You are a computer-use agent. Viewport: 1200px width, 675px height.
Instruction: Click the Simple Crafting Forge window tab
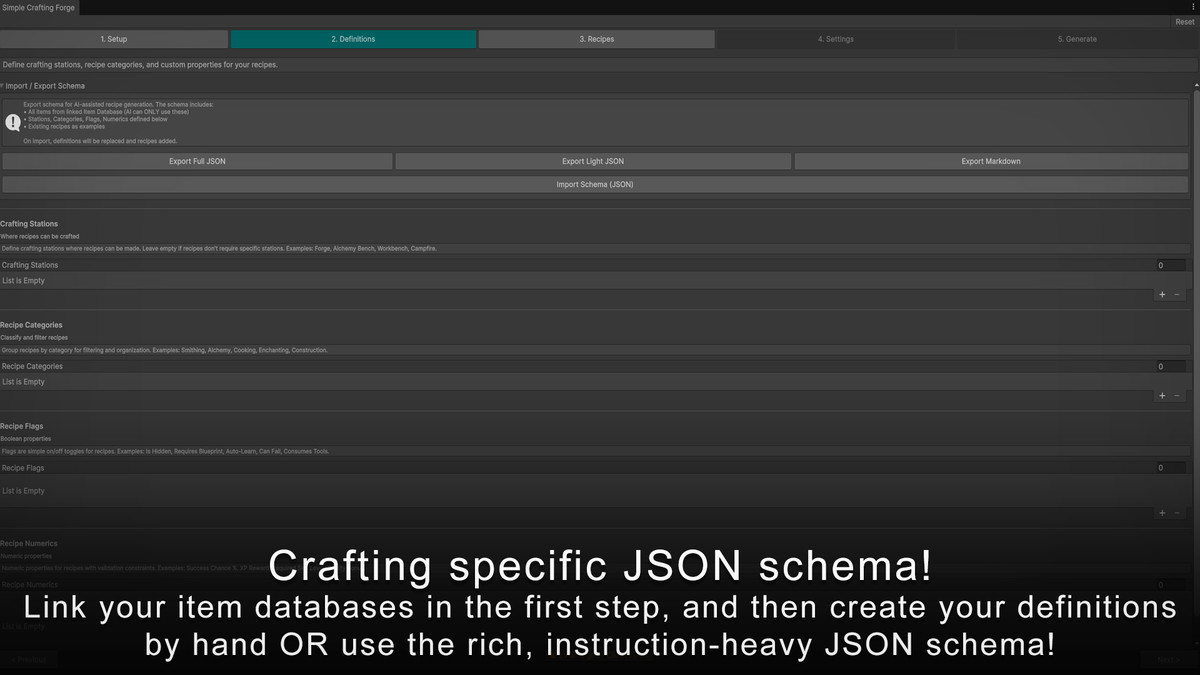pyautogui.click(x=40, y=6)
